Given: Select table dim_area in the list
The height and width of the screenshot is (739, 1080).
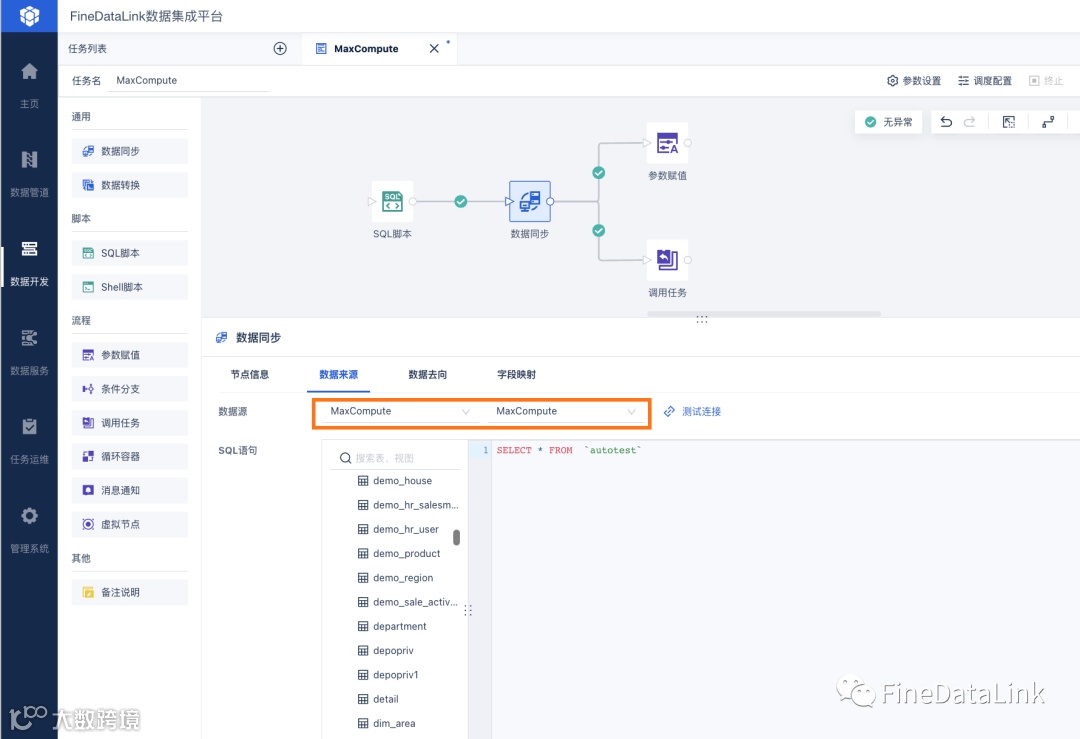Looking at the screenshot, I should (386, 723).
